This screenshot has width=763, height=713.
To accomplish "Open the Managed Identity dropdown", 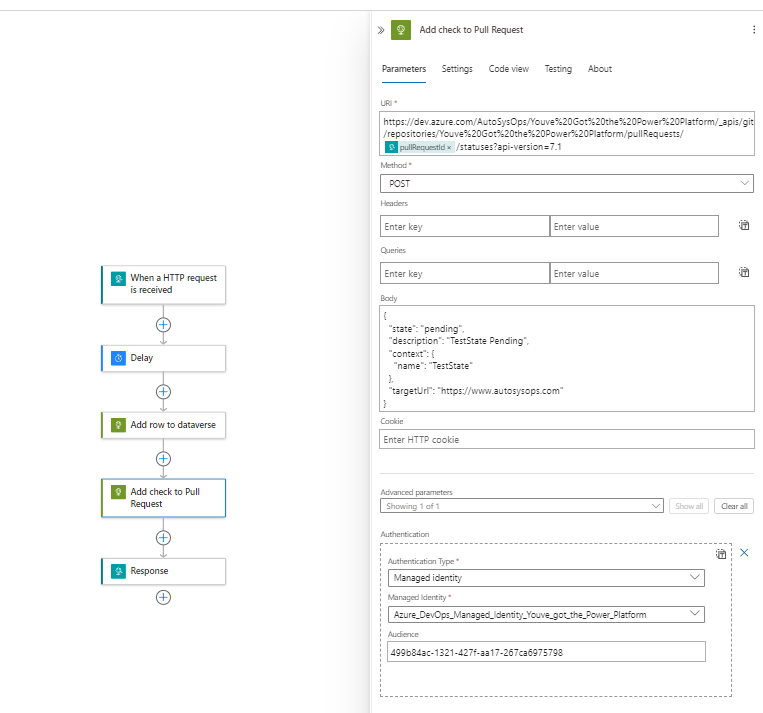I will (546, 615).
